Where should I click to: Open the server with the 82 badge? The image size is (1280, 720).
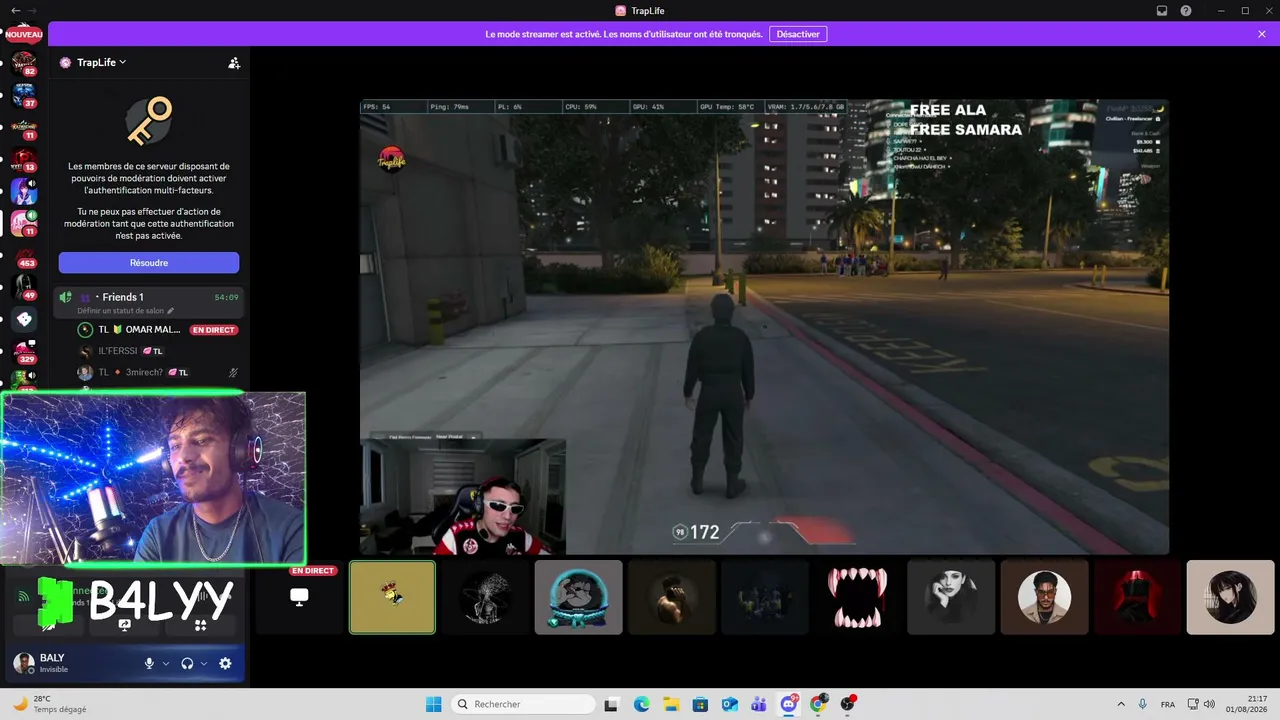22,64
